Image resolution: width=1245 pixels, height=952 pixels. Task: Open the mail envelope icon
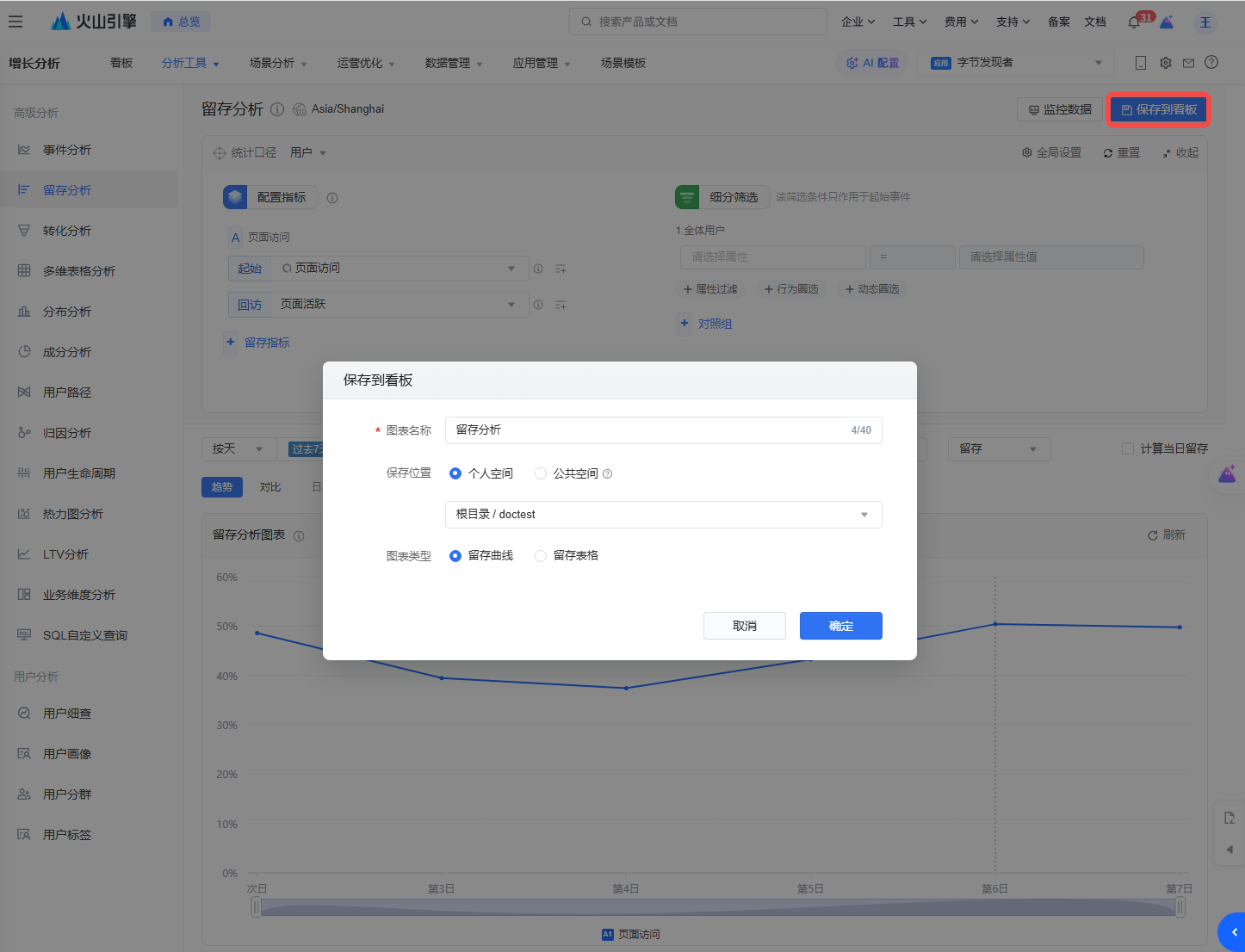point(1188,63)
